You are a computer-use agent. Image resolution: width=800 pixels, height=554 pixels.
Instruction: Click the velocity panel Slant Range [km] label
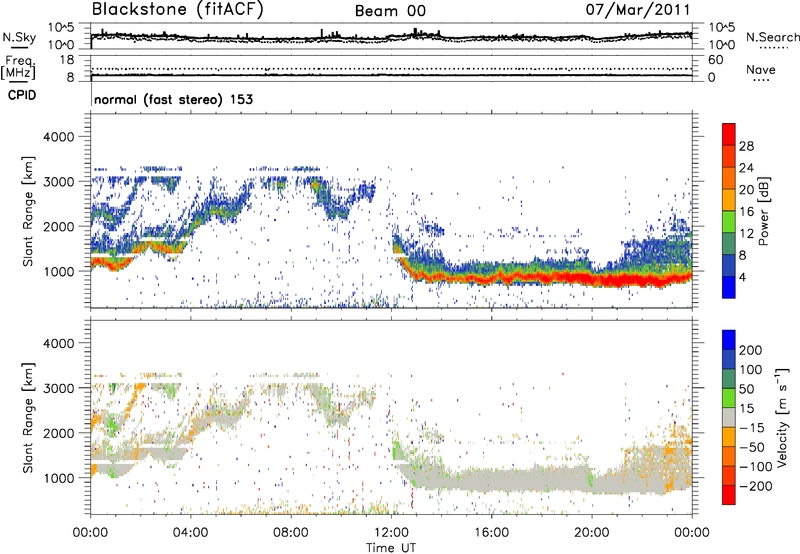[x=28, y=418]
